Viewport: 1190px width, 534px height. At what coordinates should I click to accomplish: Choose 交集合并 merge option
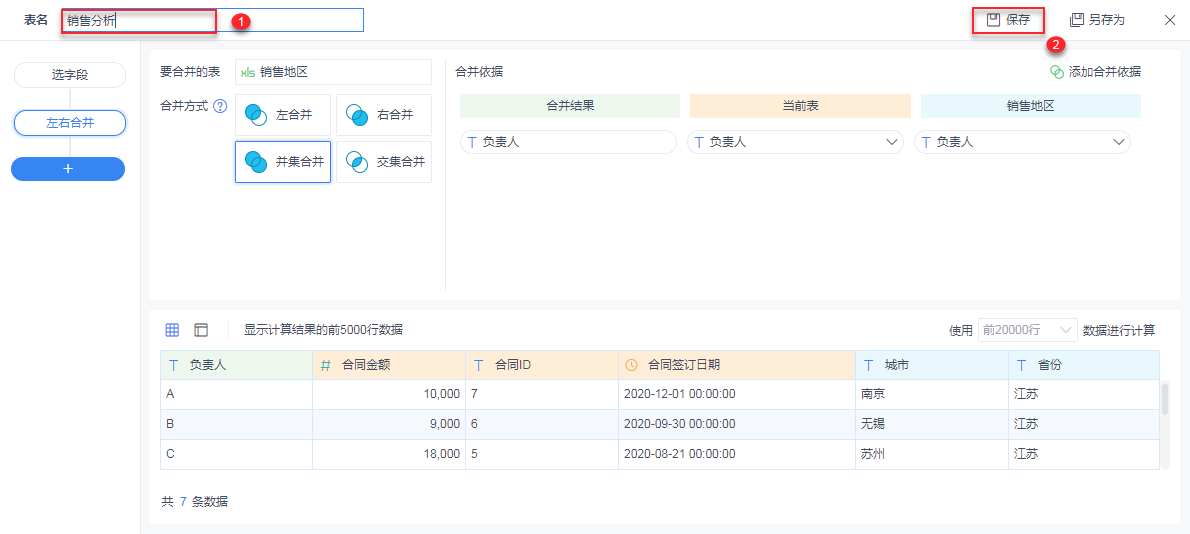[384, 162]
